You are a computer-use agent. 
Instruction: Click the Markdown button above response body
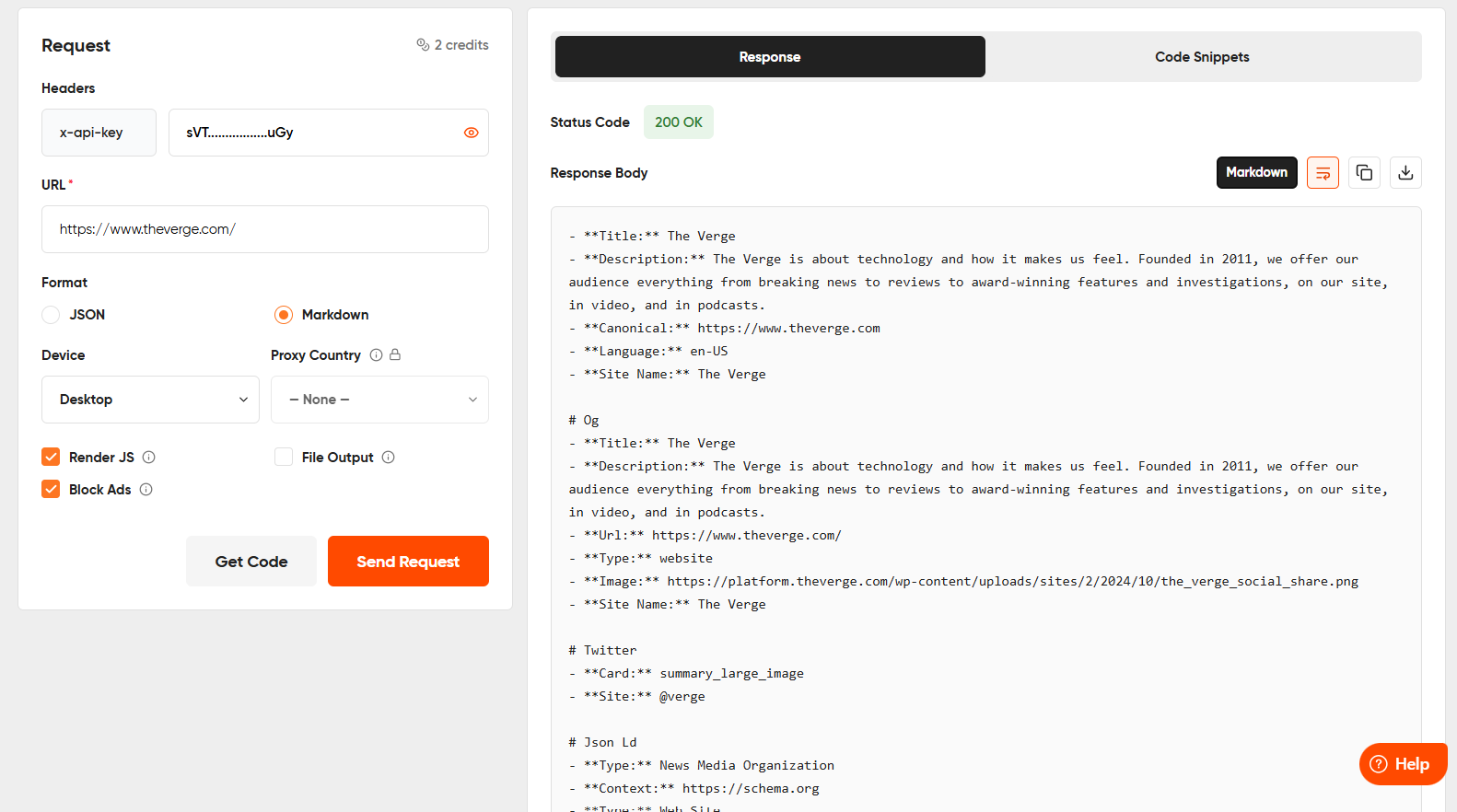(1256, 172)
